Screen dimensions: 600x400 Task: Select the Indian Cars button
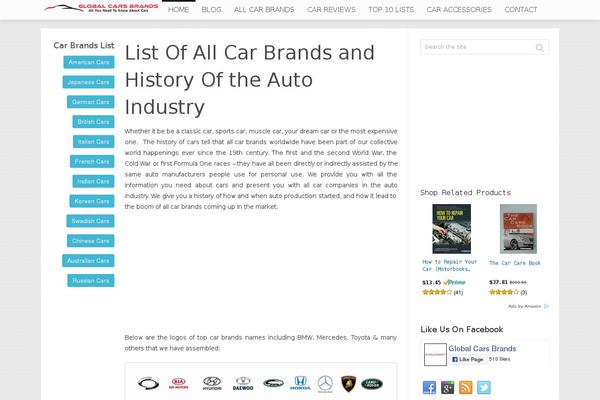coord(93,181)
